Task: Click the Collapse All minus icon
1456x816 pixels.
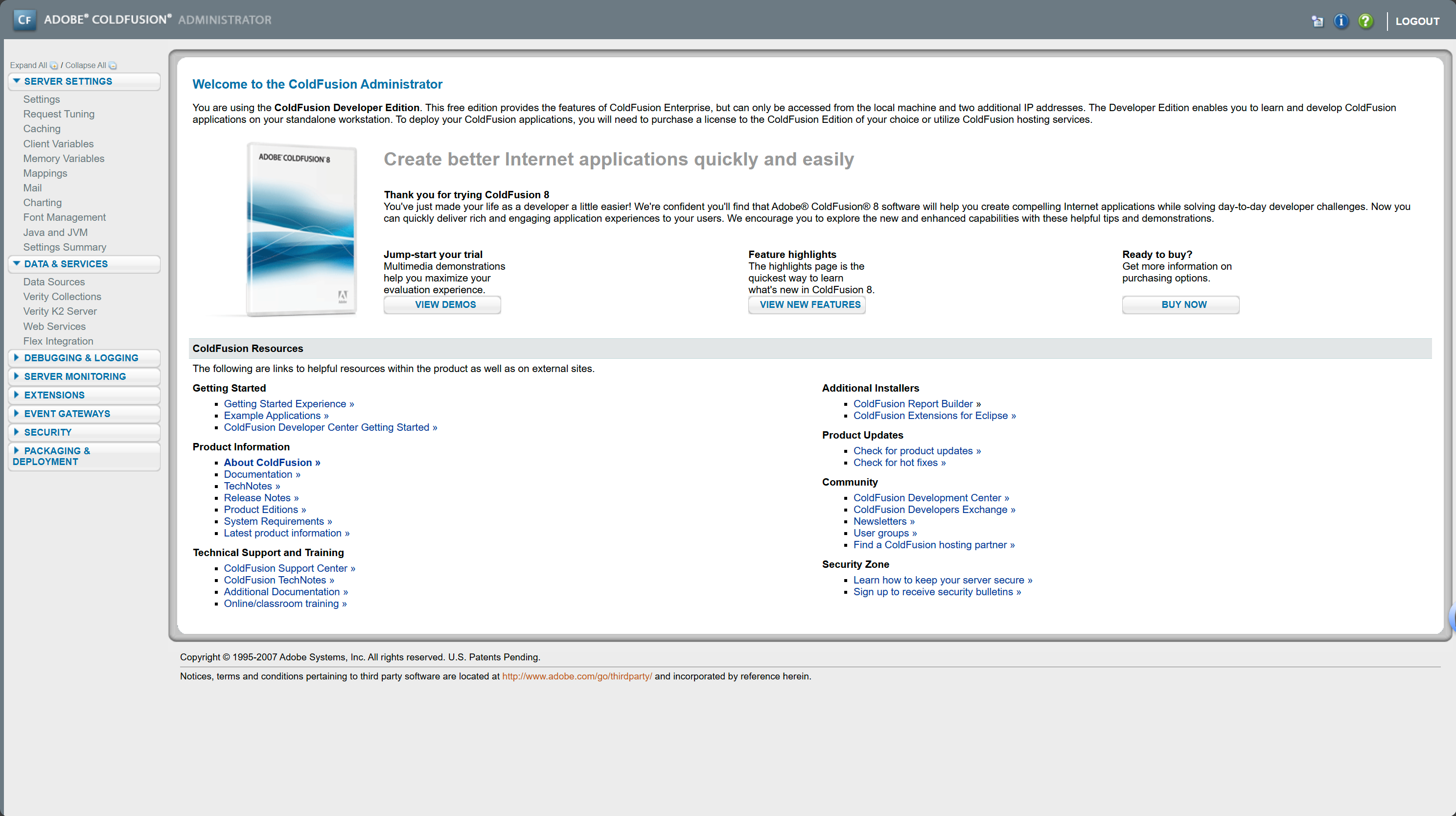Action: click(113, 66)
